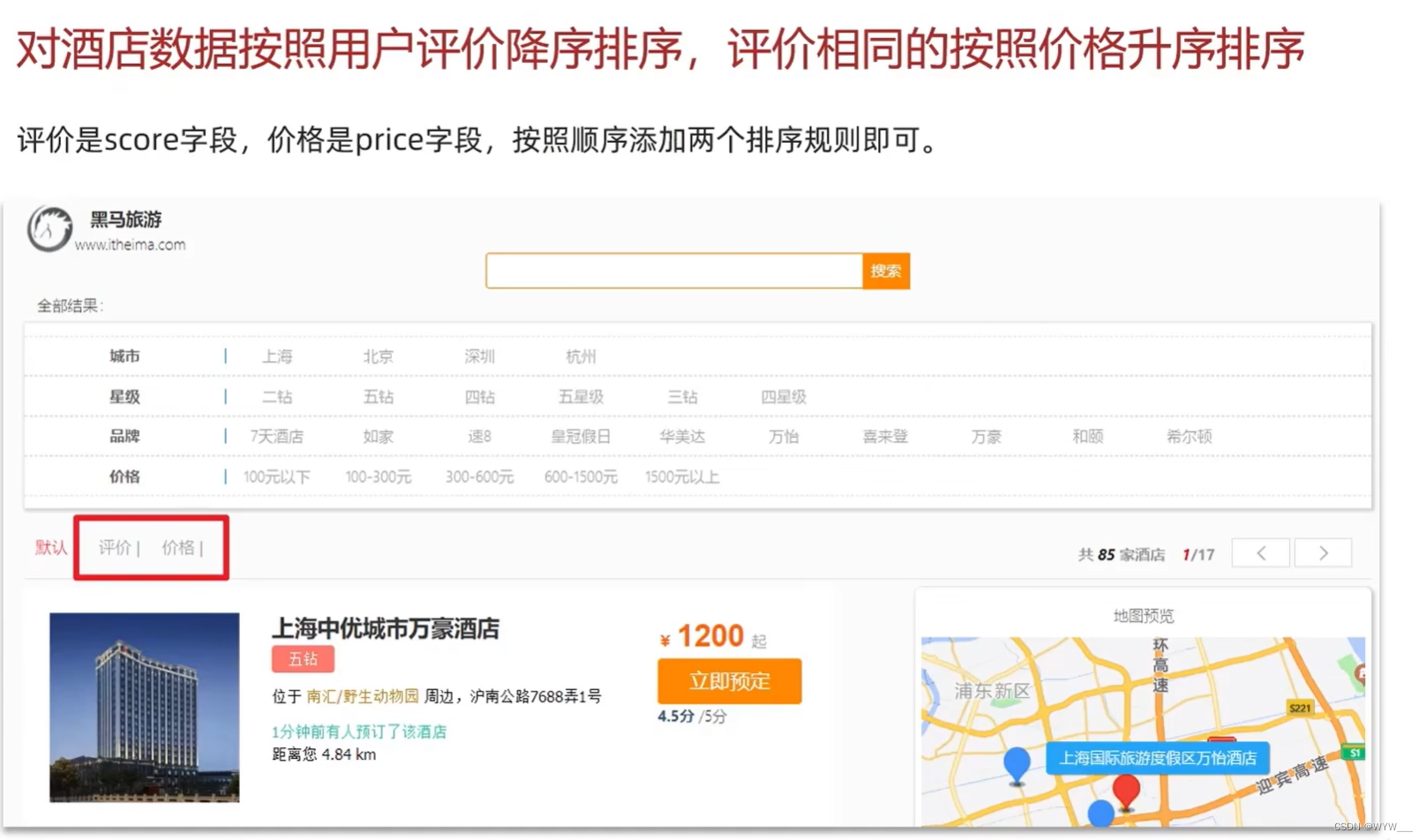Filter by city 北京
Image resolution: width=1426 pixels, height=840 pixels.
[379, 356]
